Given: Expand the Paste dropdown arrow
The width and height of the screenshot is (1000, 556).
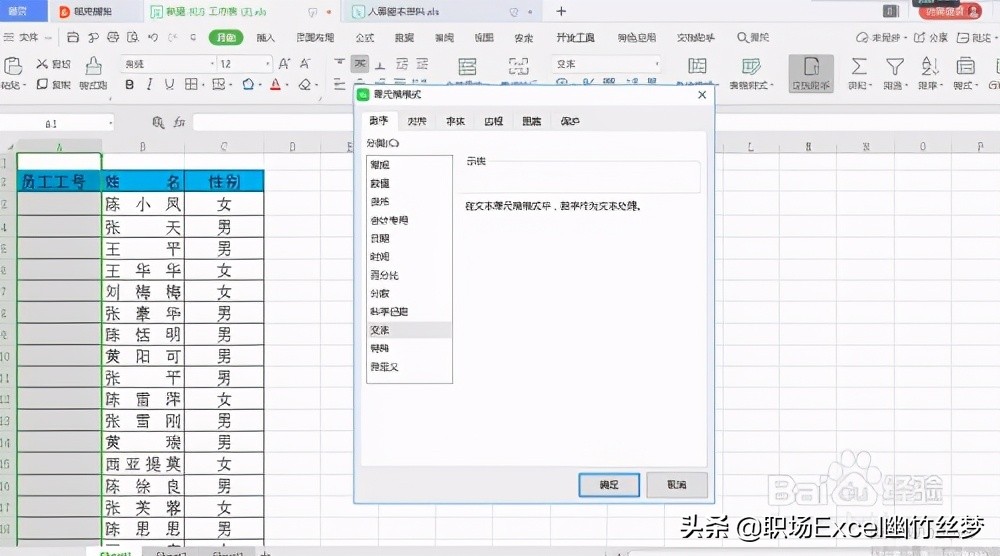Looking at the screenshot, I should pos(24,85).
